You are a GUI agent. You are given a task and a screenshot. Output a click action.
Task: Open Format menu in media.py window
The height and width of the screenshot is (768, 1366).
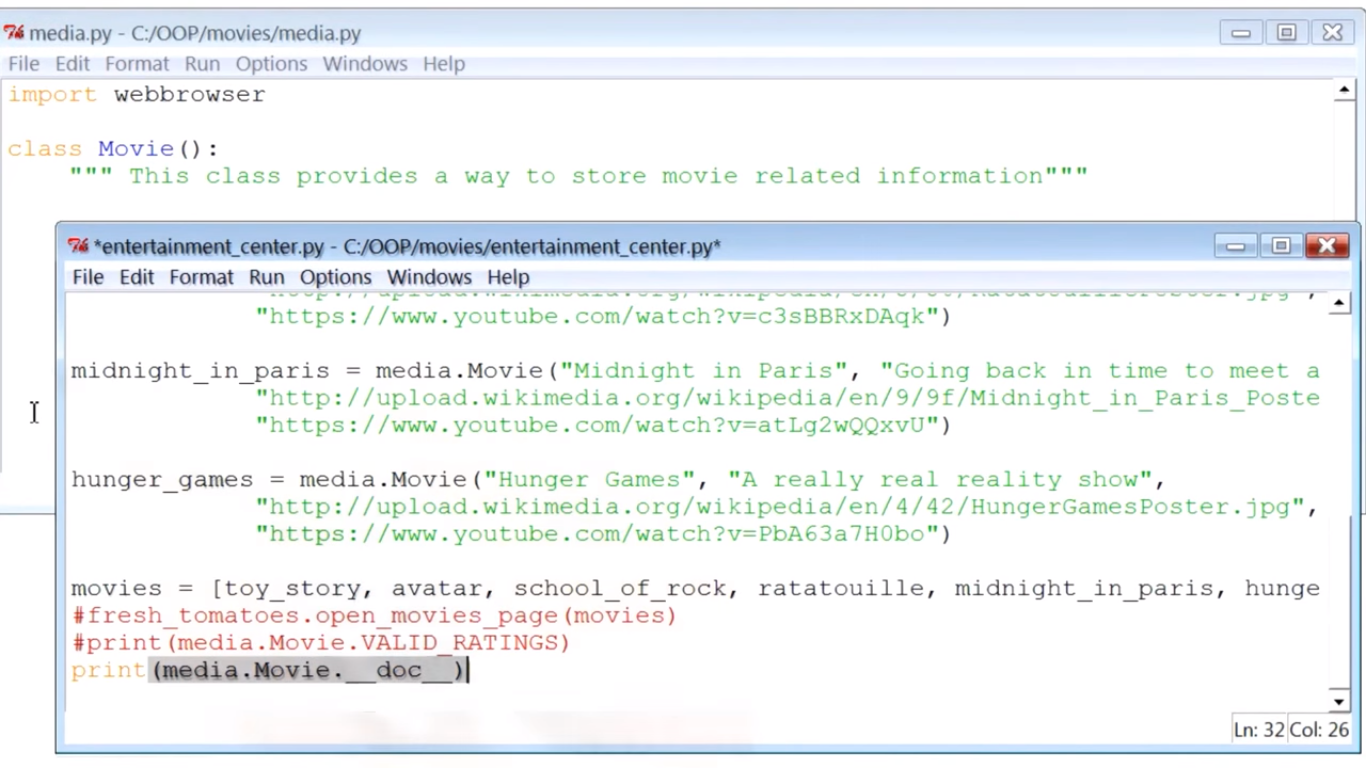click(x=137, y=64)
